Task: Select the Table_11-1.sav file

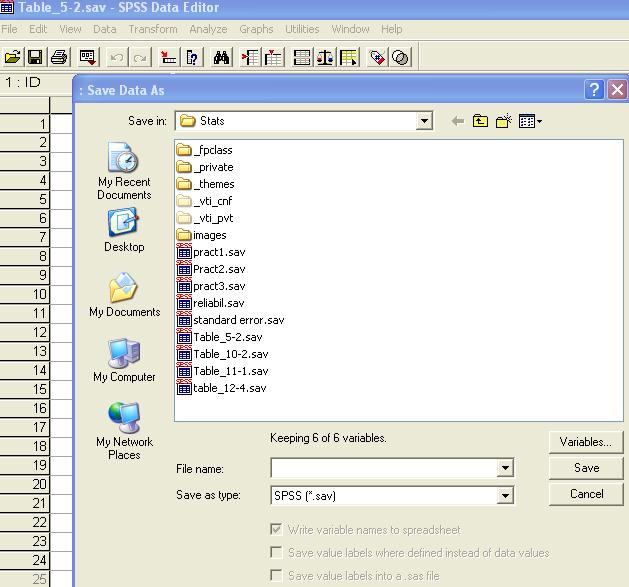Action: point(223,371)
